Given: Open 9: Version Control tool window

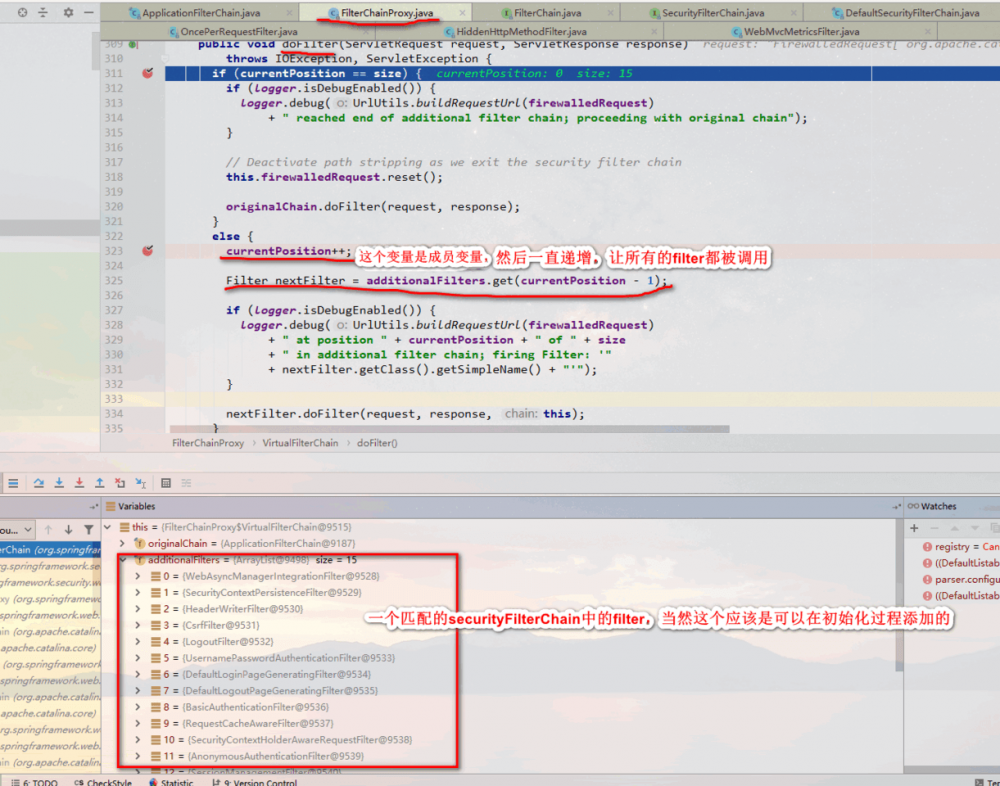Looking at the screenshot, I should [254, 782].
